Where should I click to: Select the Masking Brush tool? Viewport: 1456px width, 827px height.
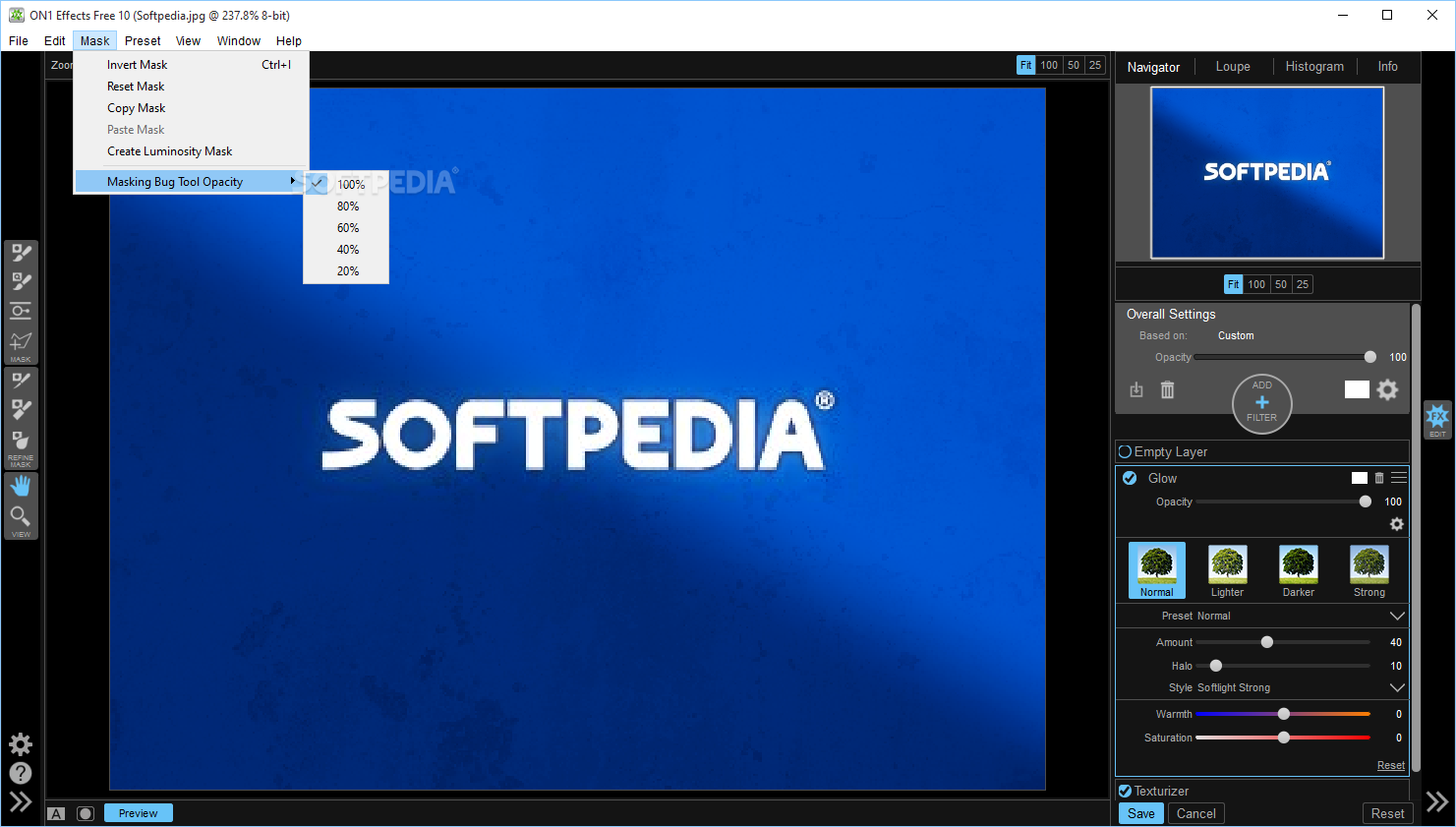pos(21,253)
